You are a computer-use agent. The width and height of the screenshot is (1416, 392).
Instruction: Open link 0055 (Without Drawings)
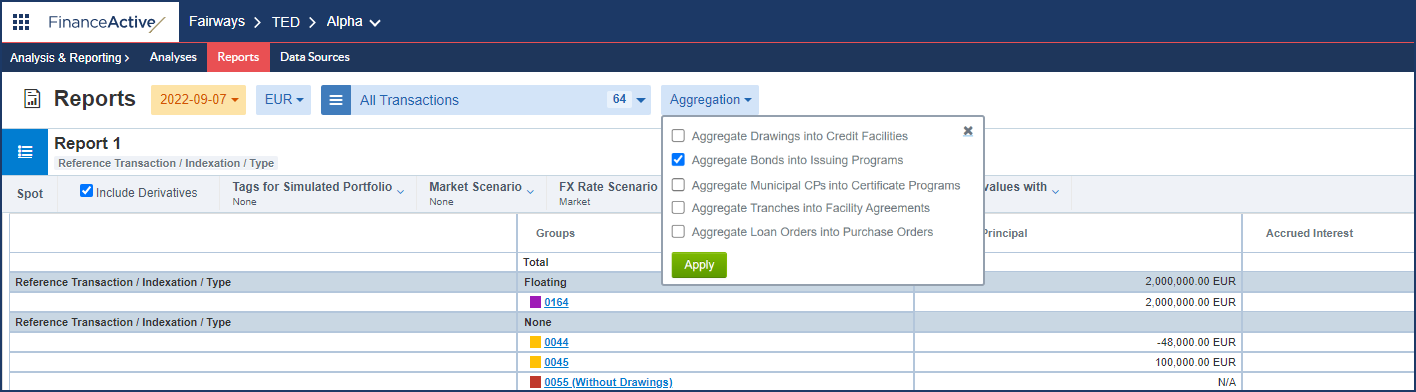click(x=608, y=382)
